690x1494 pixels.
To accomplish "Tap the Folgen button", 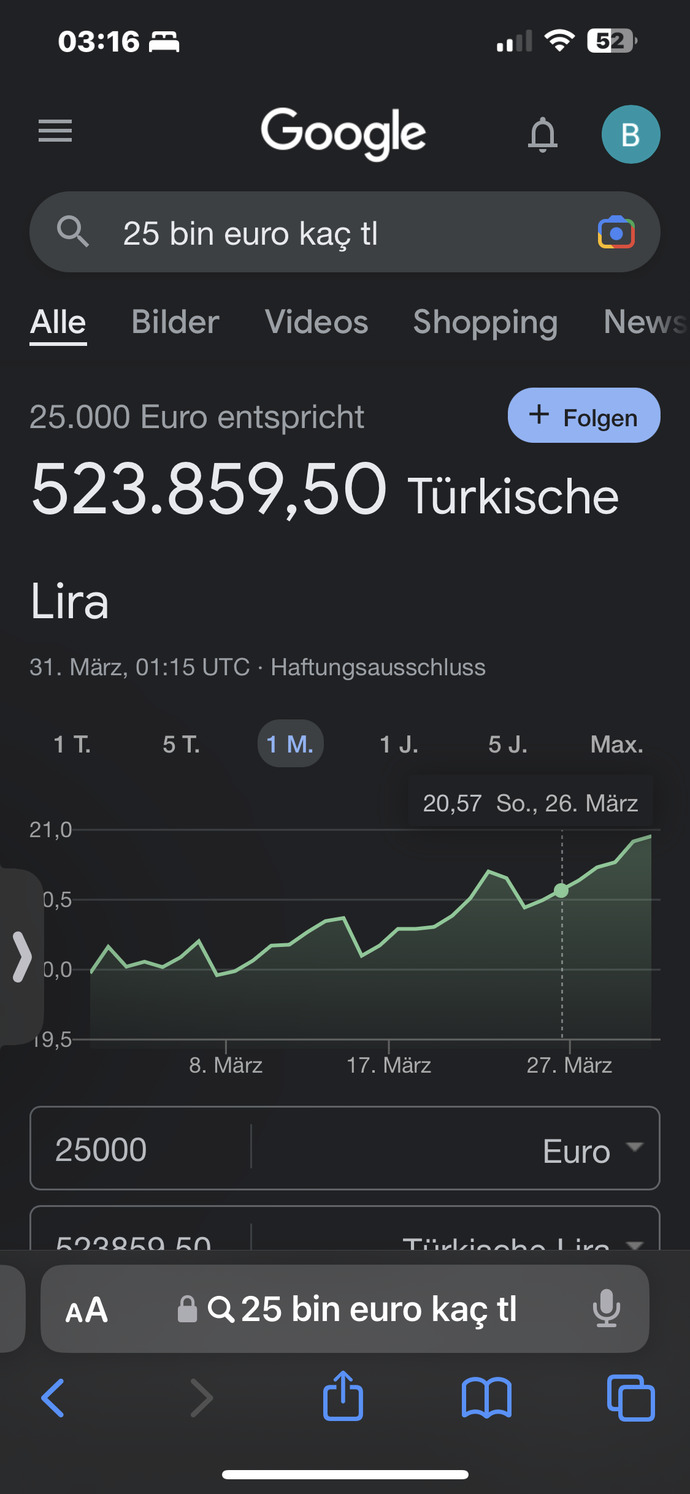I will pyautogui.click(x=584, y=415).
